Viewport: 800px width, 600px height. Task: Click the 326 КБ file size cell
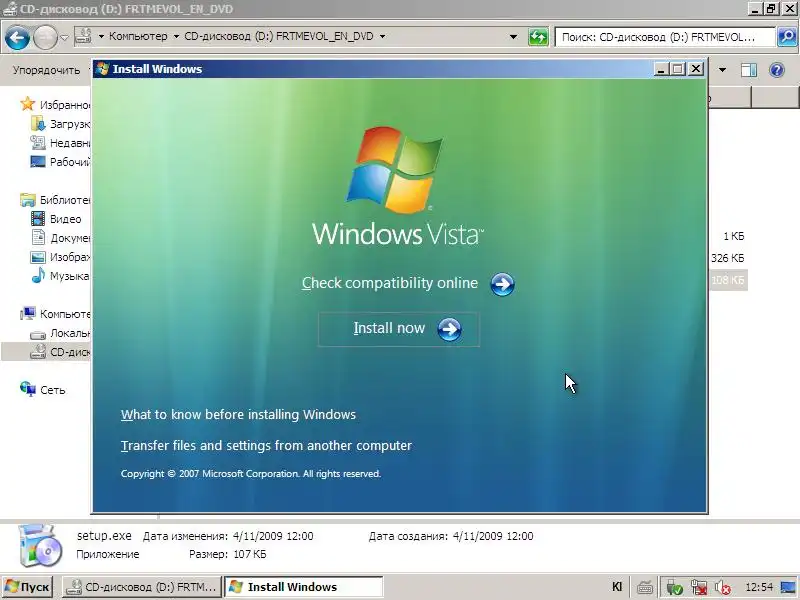click(728, 258)
